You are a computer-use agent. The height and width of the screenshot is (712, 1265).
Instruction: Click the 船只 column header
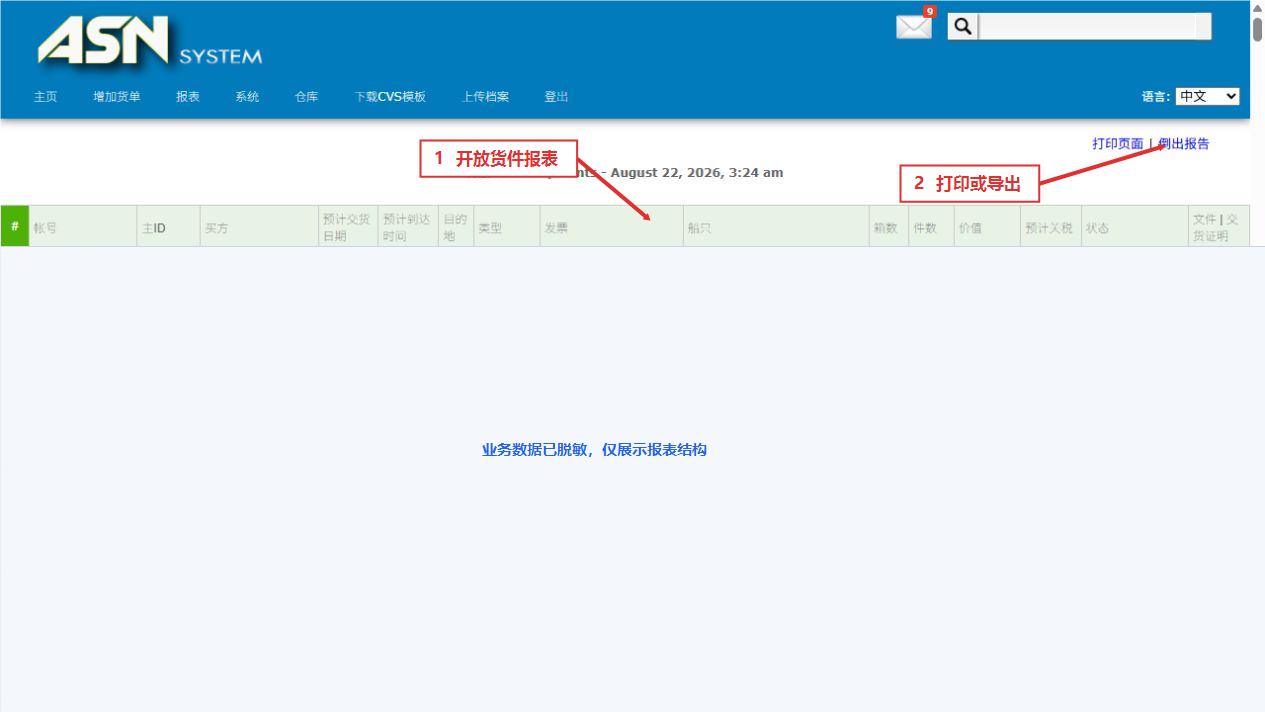coord(776,227)
